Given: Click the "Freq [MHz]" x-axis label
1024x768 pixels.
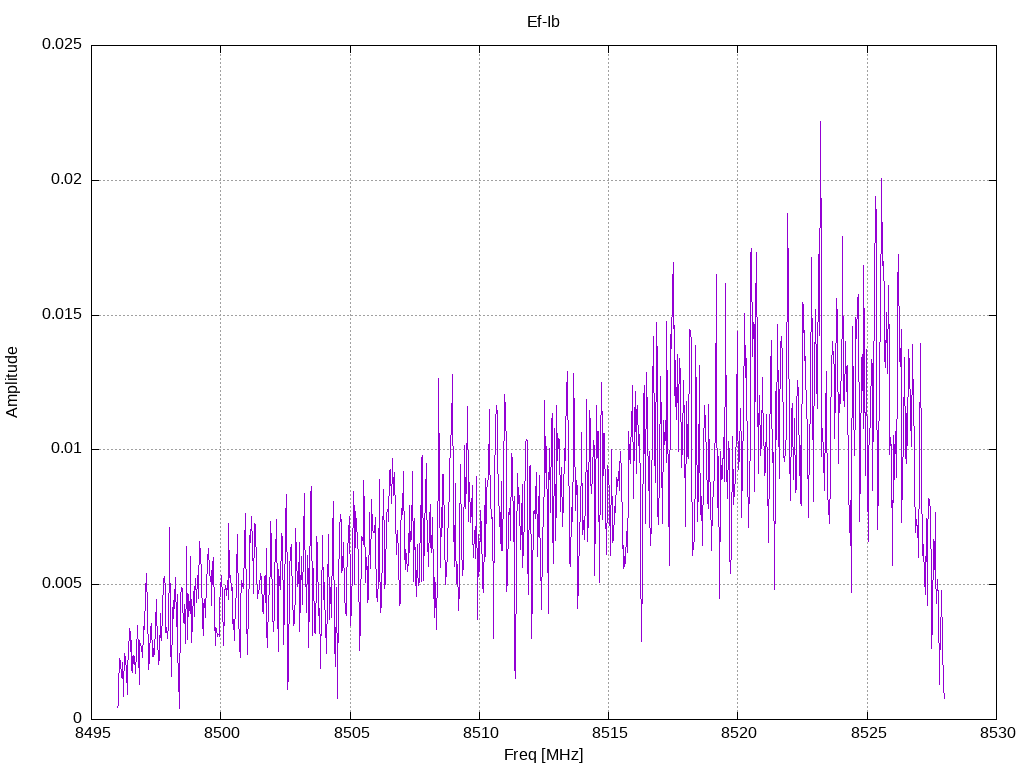Looking at the screenshot, I should click(543, 755).
